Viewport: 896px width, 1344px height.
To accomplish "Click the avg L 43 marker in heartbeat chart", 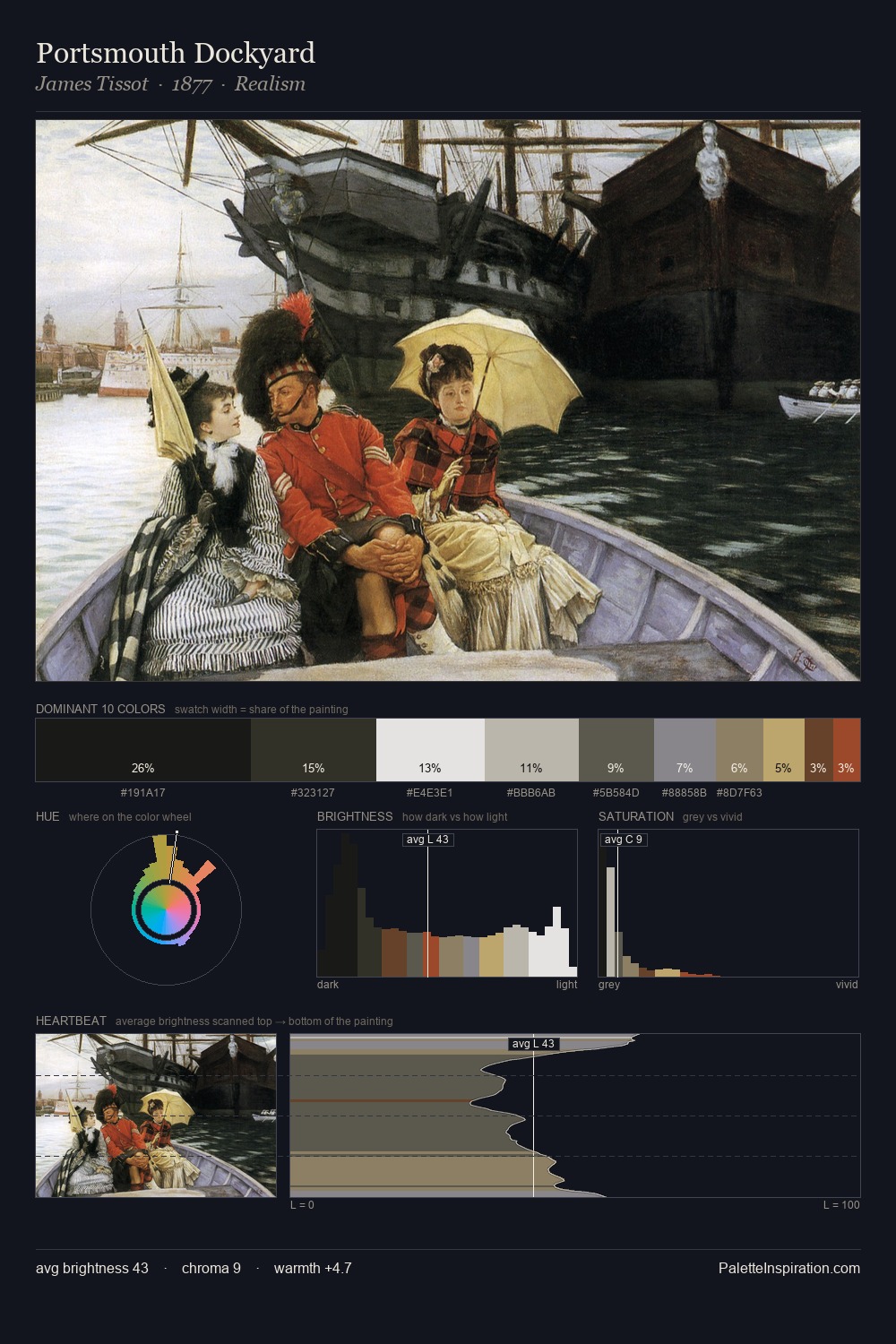I will 533,1044.
